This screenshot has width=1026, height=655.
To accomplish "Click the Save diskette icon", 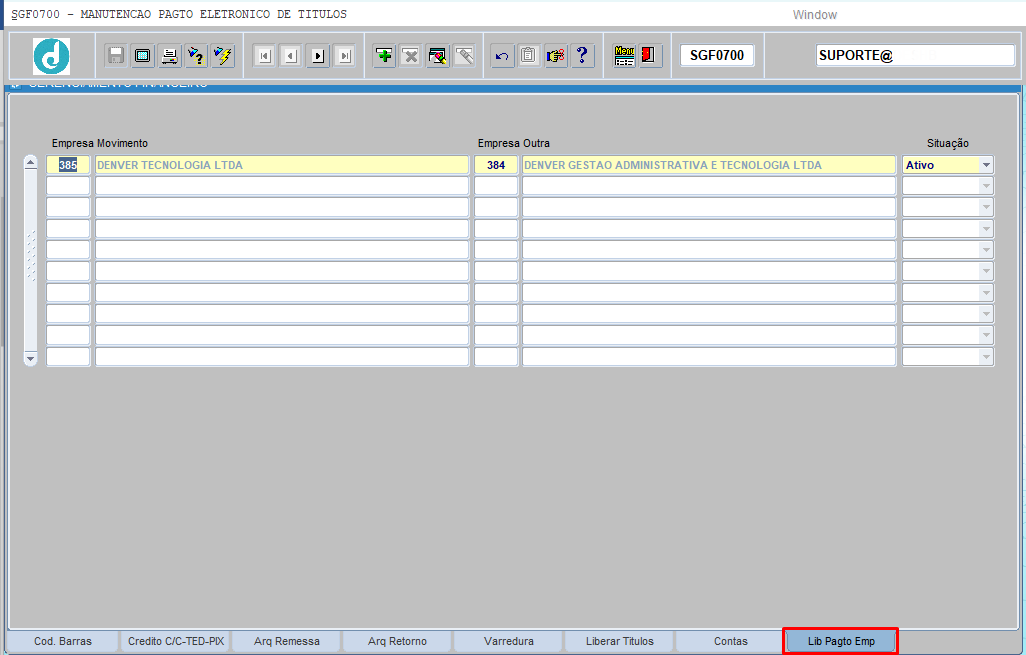I will click(x=116, y=56).
